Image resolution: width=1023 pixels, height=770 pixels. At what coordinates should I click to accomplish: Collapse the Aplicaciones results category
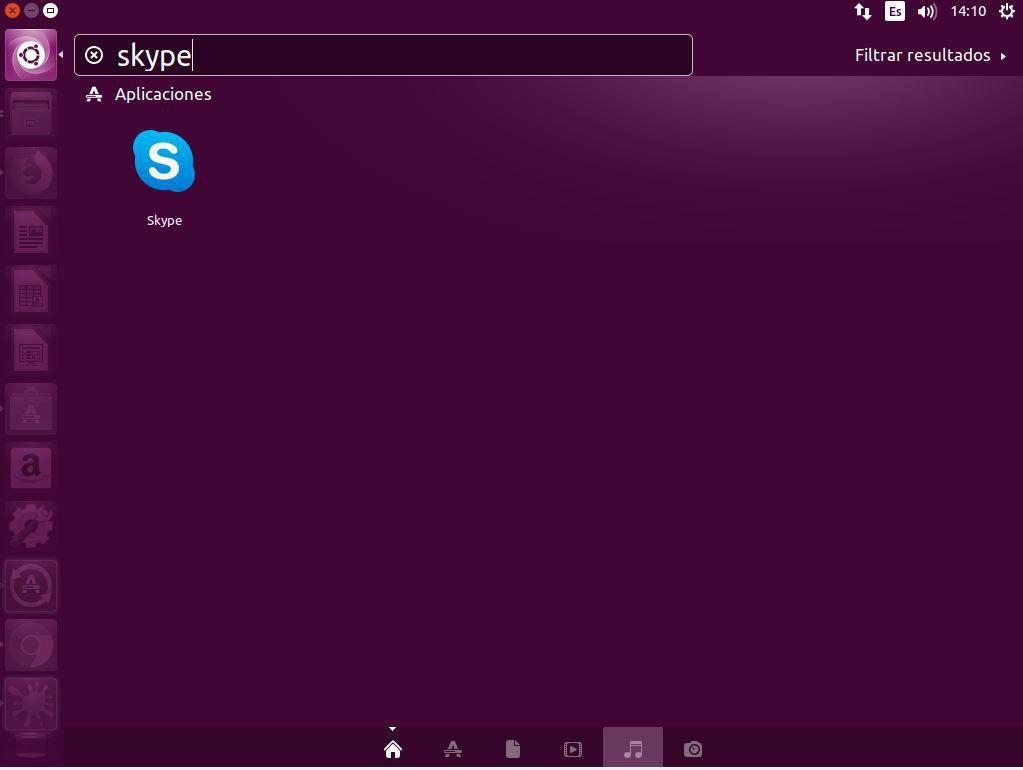pos(162,94)
